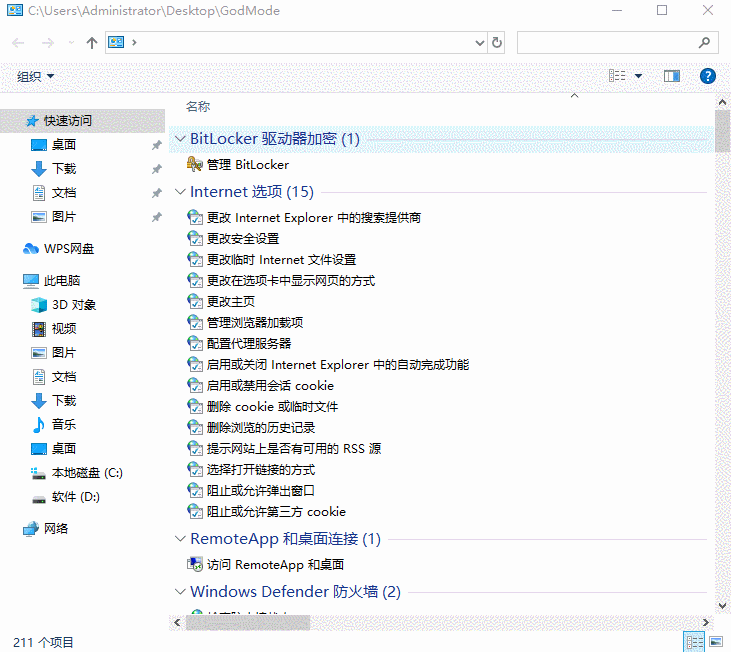The width and height of the screenshot is (731, 652).
Task: Open 更改主页 setting
Action: (x=231, y=302)
